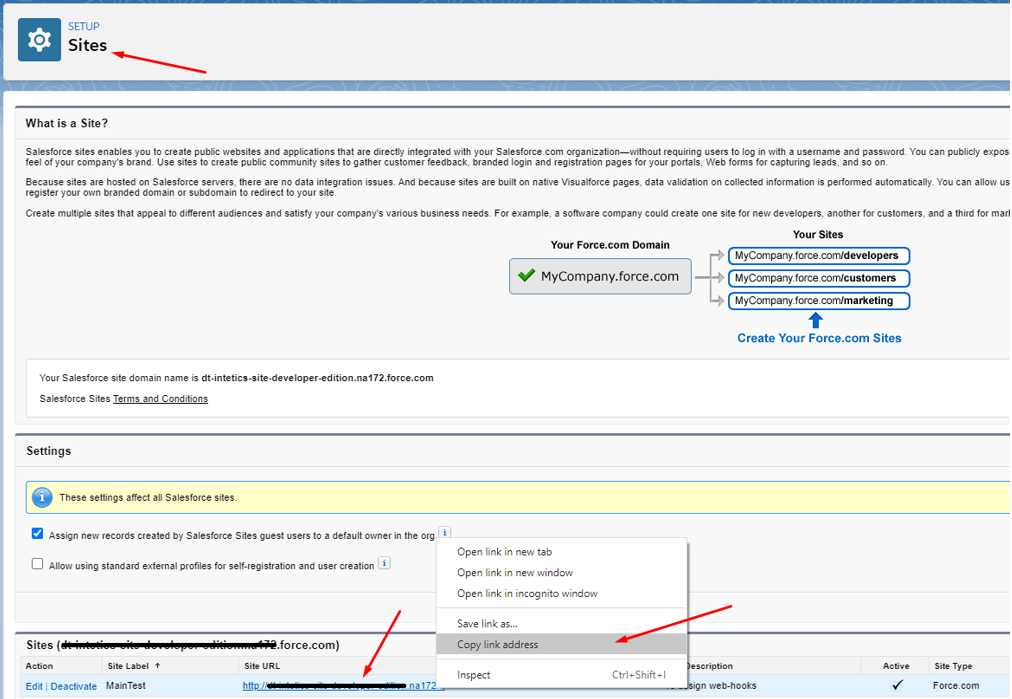This screenshot has height=699, width=1012.
Task: Click Create Your Force.com Sites link
Action: pos(819,338)
